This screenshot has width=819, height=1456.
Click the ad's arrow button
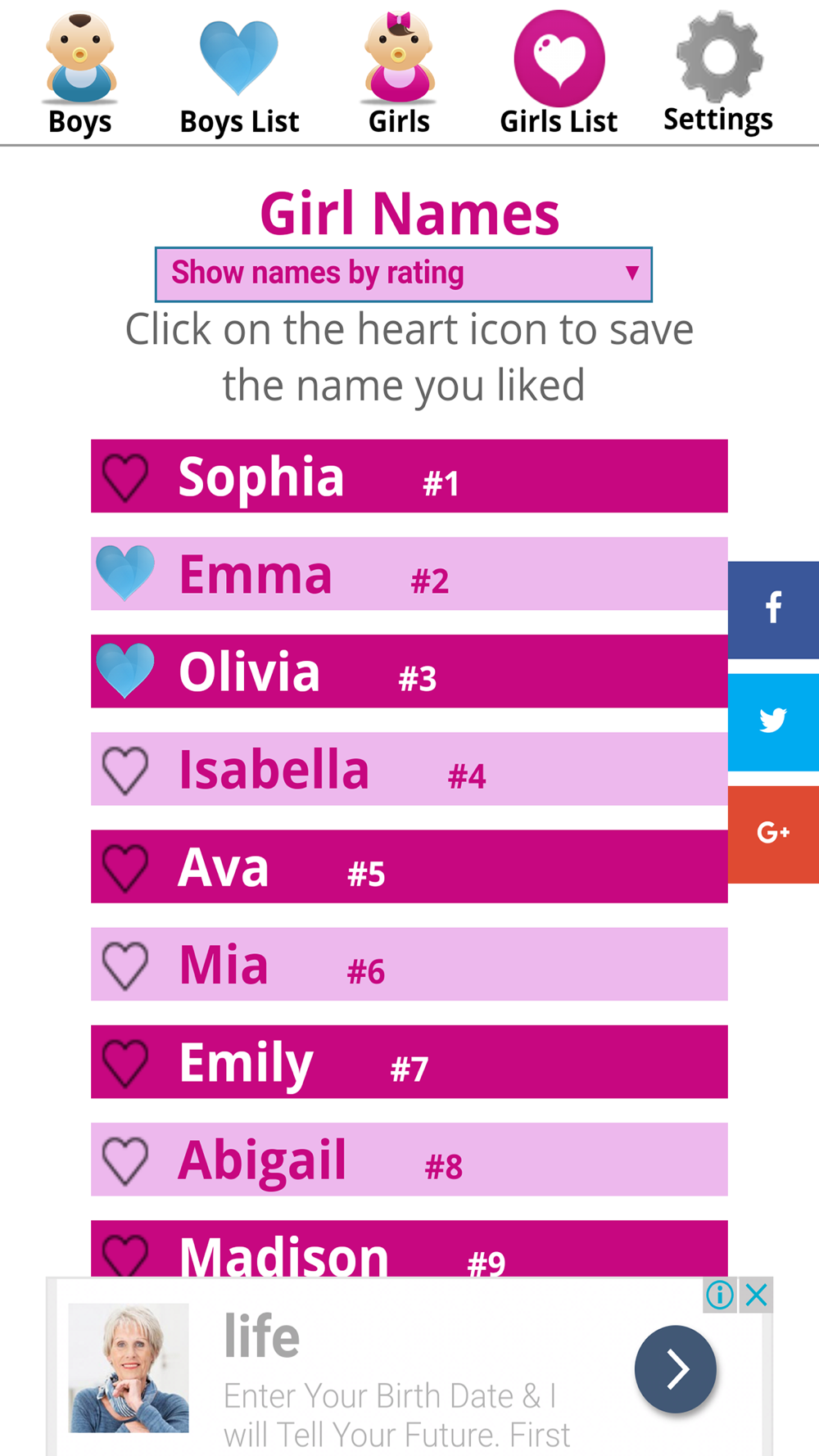pos(675,1368)
